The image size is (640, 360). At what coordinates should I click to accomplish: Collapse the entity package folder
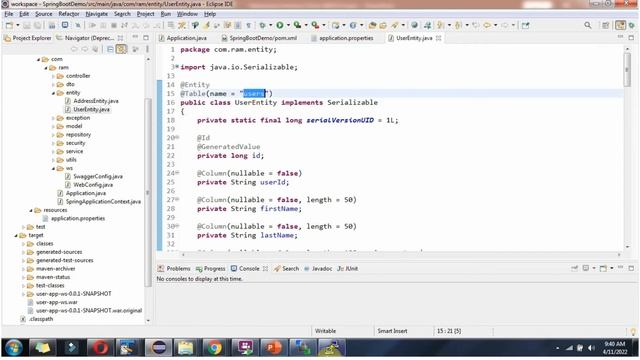[53, 93]
